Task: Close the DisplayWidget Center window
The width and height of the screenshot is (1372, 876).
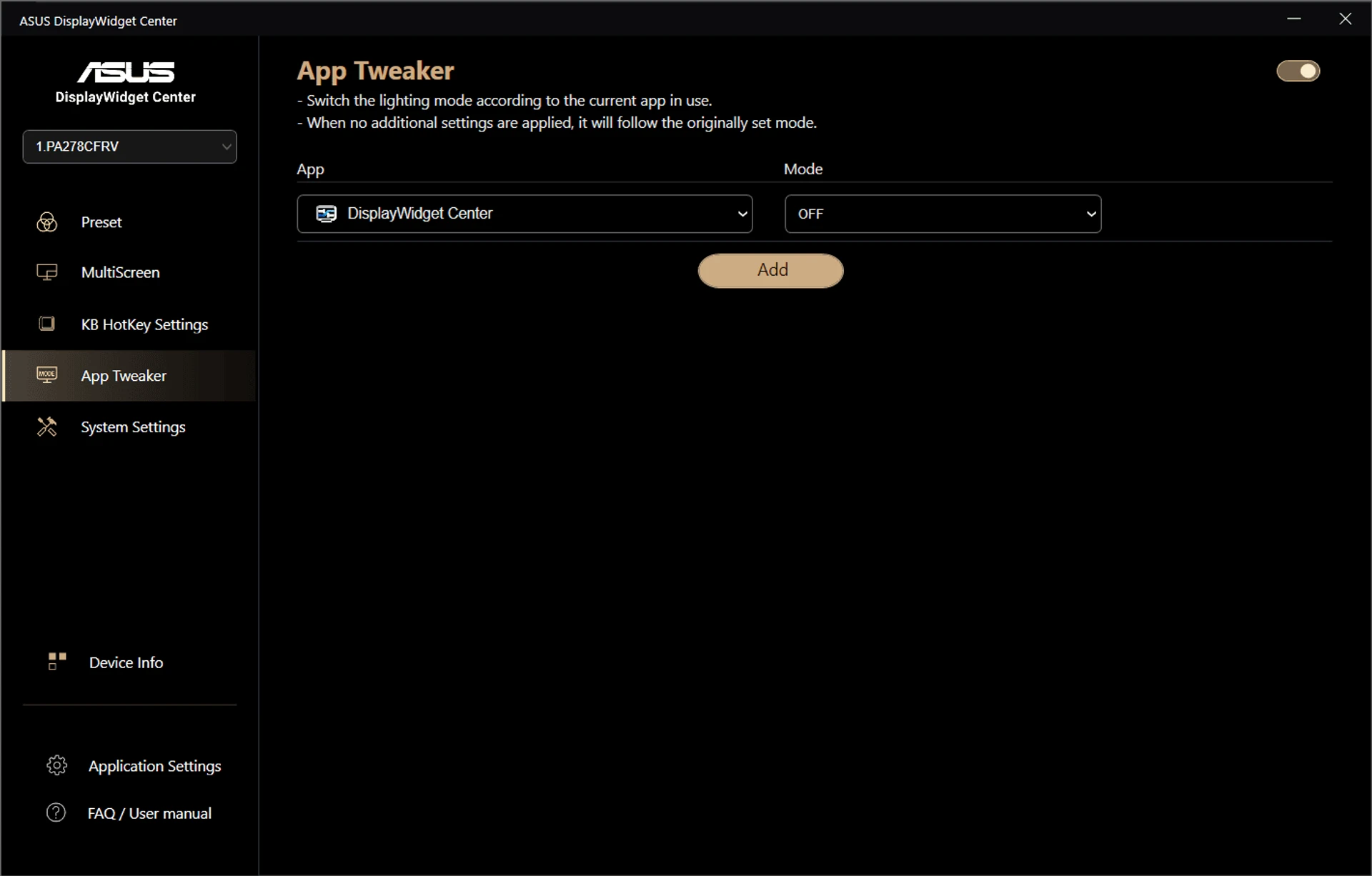Action: click(x=1345, y=19)
